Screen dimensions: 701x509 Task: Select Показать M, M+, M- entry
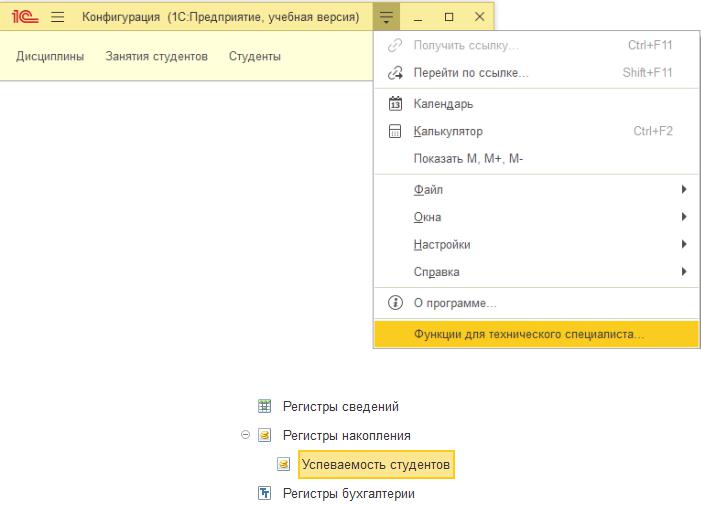point(536,159)
